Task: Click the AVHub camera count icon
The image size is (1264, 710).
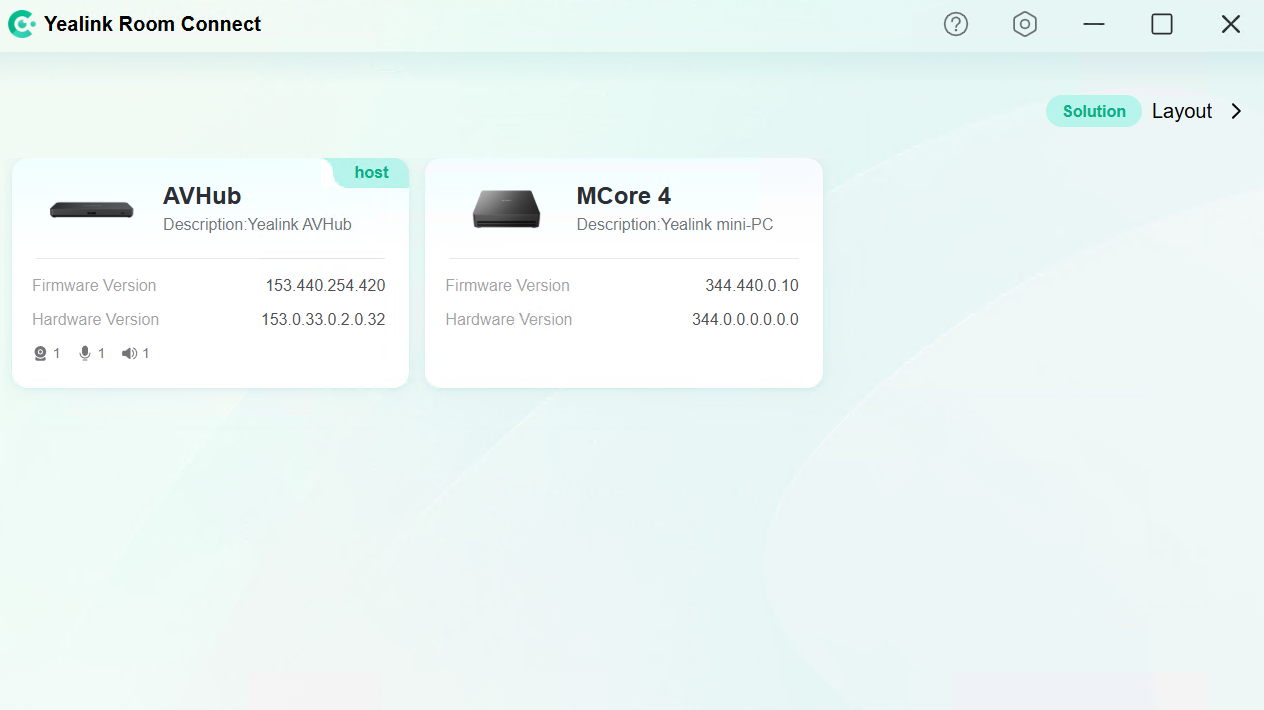Action: click(40, 353)
